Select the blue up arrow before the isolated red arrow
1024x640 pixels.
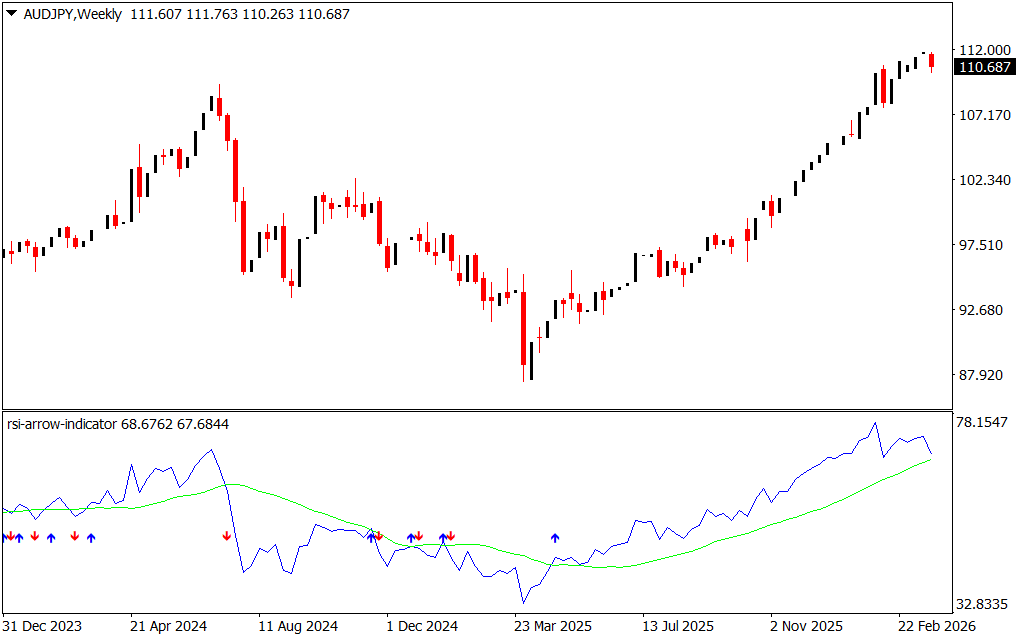91,538
